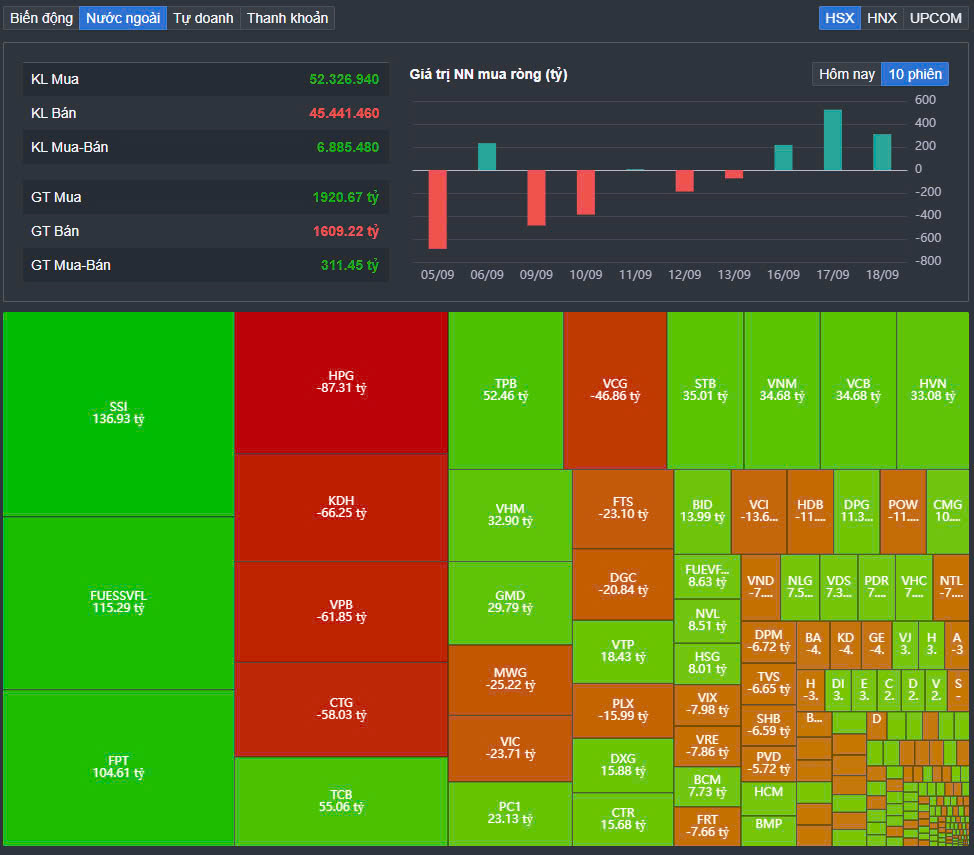Click the FRT -7.66 tỷ tile
The width and height of the screenshot is (974, 855).
coord(707,826)
